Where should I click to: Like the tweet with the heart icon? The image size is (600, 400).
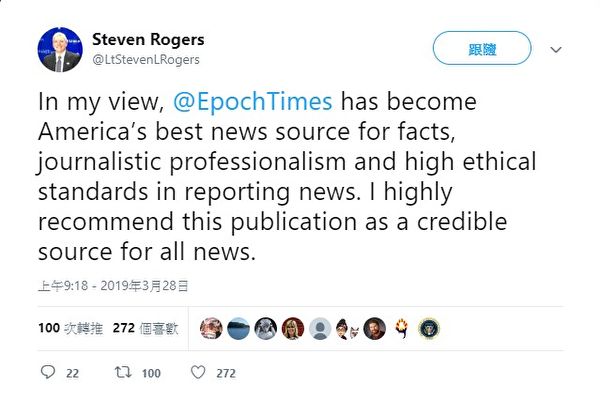click(198, 373)
